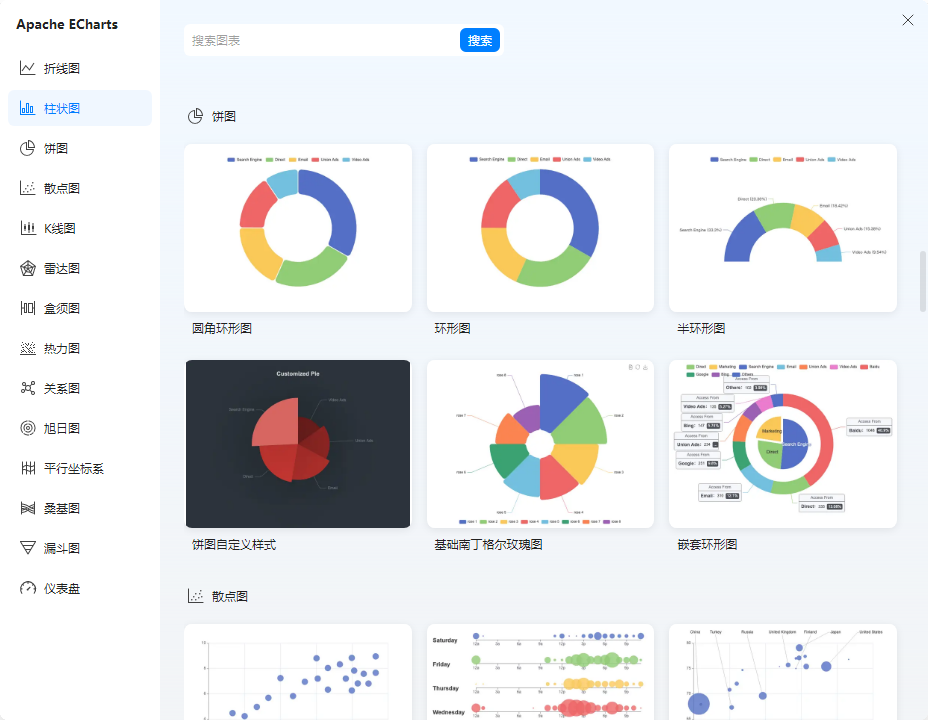
Task: Click the funnel (漏斗图) icon
Action: pos(28,548)
